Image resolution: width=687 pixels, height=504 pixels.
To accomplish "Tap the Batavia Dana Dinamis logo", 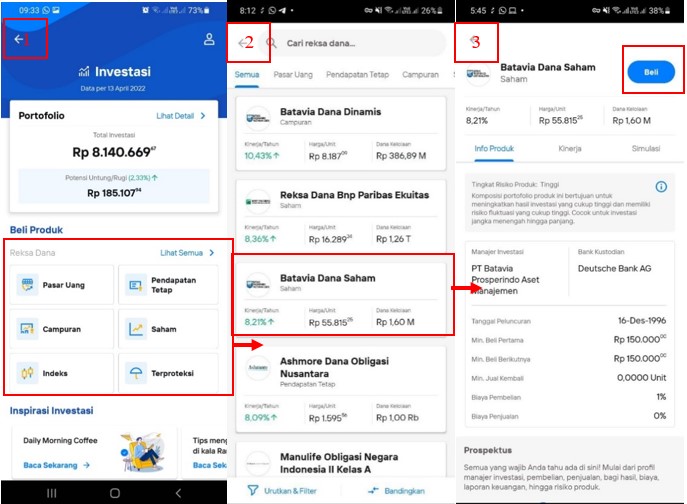I will coord(258,118).
